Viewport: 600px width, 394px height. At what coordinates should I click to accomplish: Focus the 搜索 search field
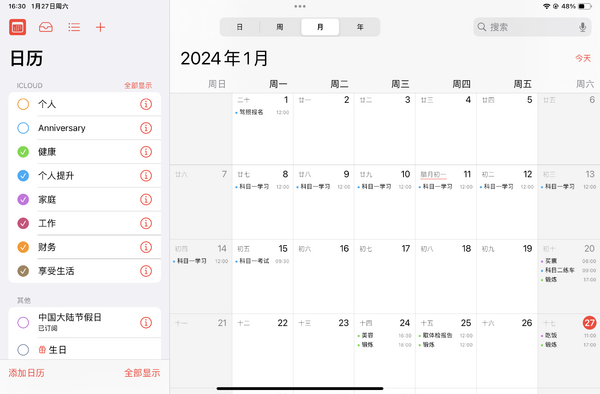(x=532, y=27)
